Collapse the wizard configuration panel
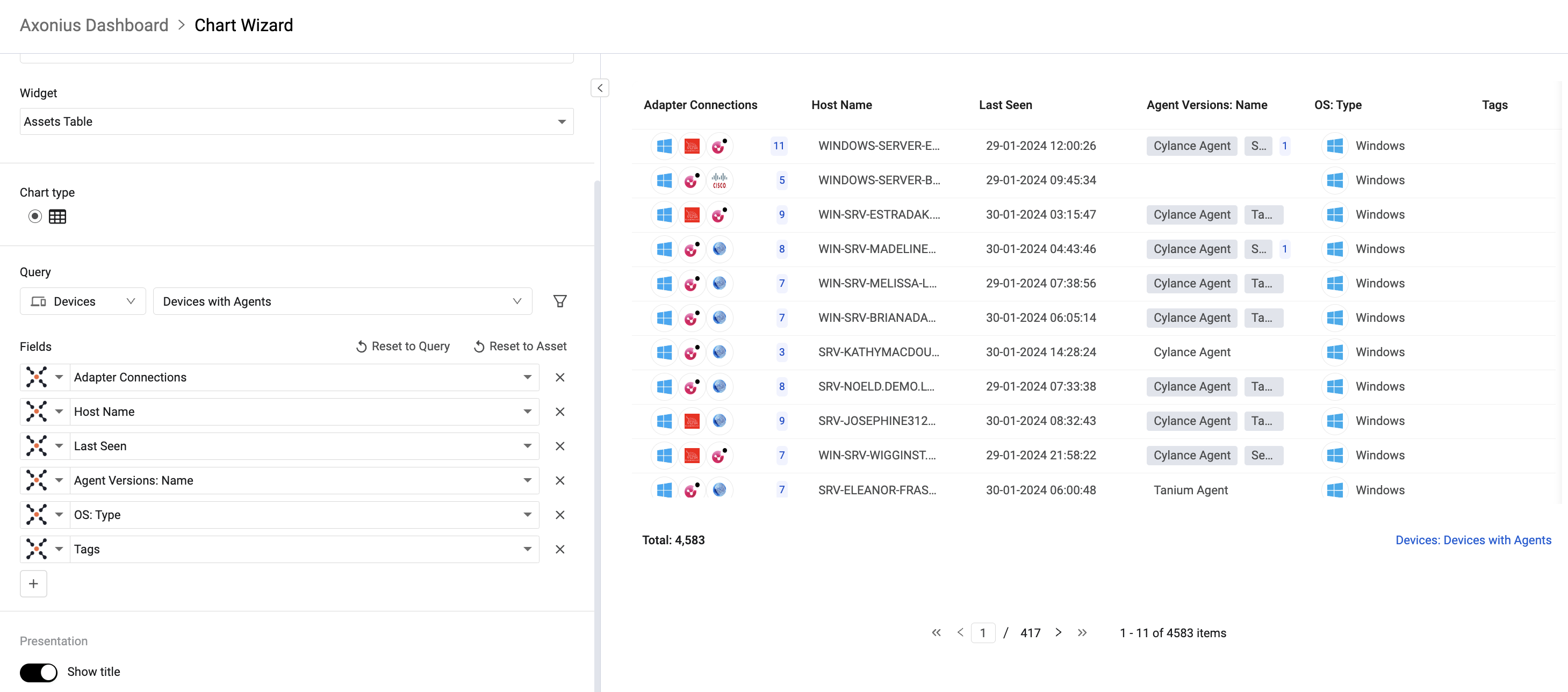The width and height of the screenshot is (1568, 692). click(600, 88)
